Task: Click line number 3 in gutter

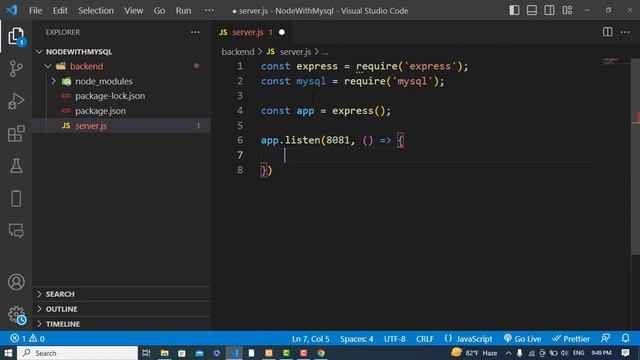Action: coord(240,96)
